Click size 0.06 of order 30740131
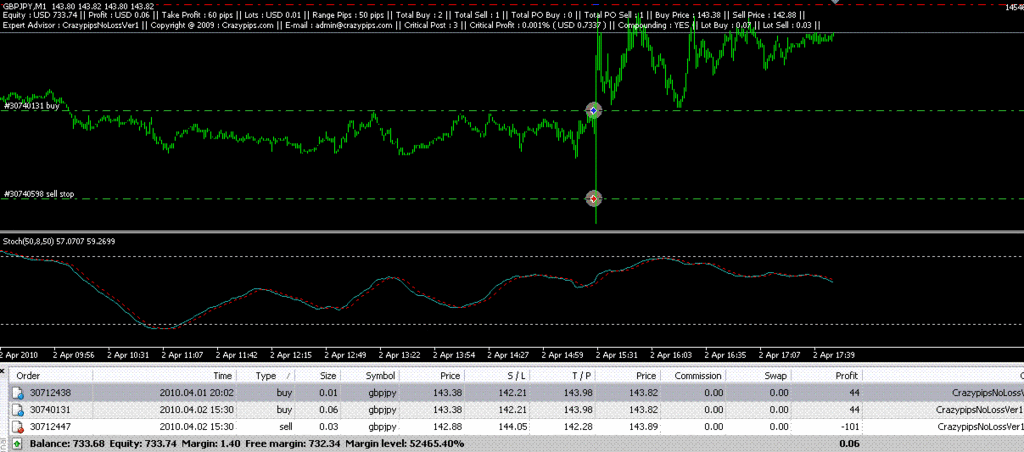1024x452 pixels. coord(328,410)
